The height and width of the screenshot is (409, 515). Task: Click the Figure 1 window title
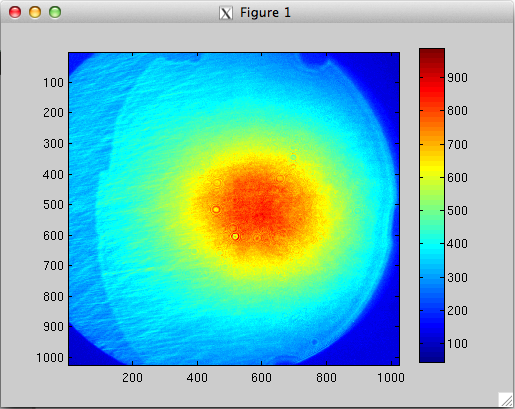265,13
